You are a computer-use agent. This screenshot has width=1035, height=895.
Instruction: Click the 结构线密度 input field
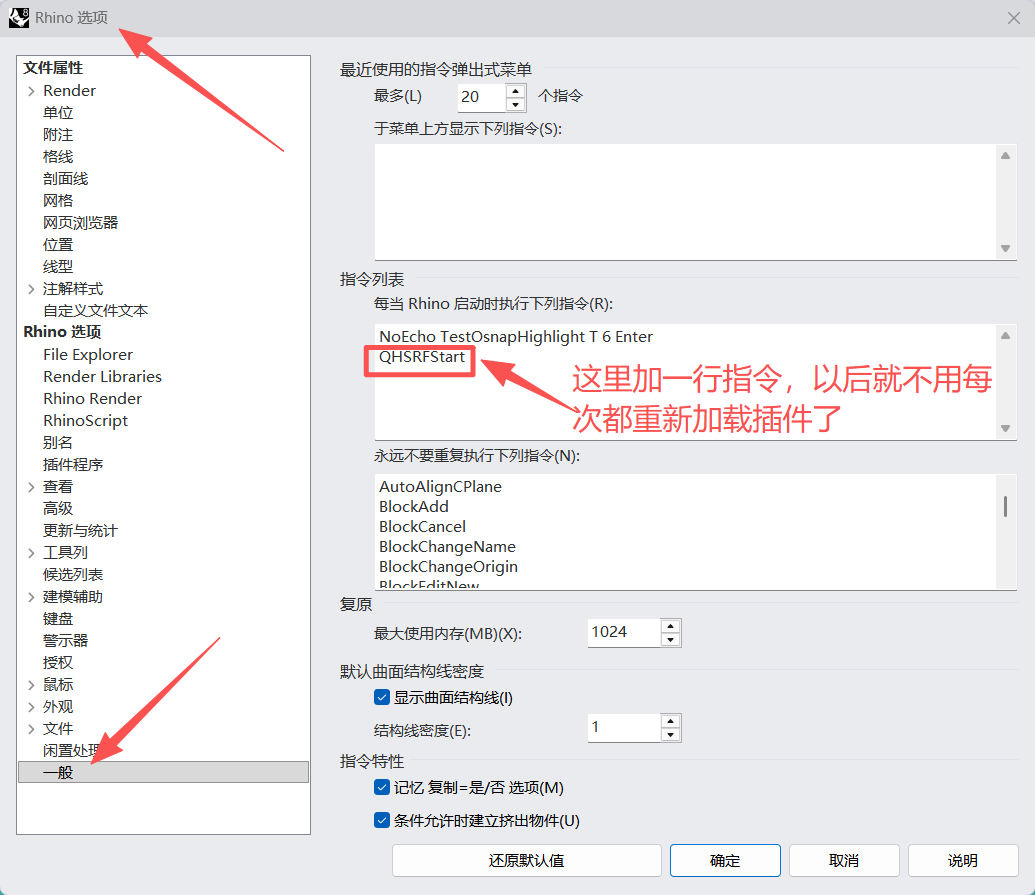624,727
